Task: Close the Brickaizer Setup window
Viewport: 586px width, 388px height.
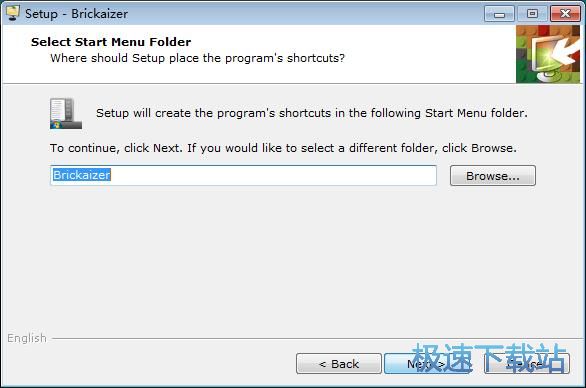Action: (x=565, y=14)
